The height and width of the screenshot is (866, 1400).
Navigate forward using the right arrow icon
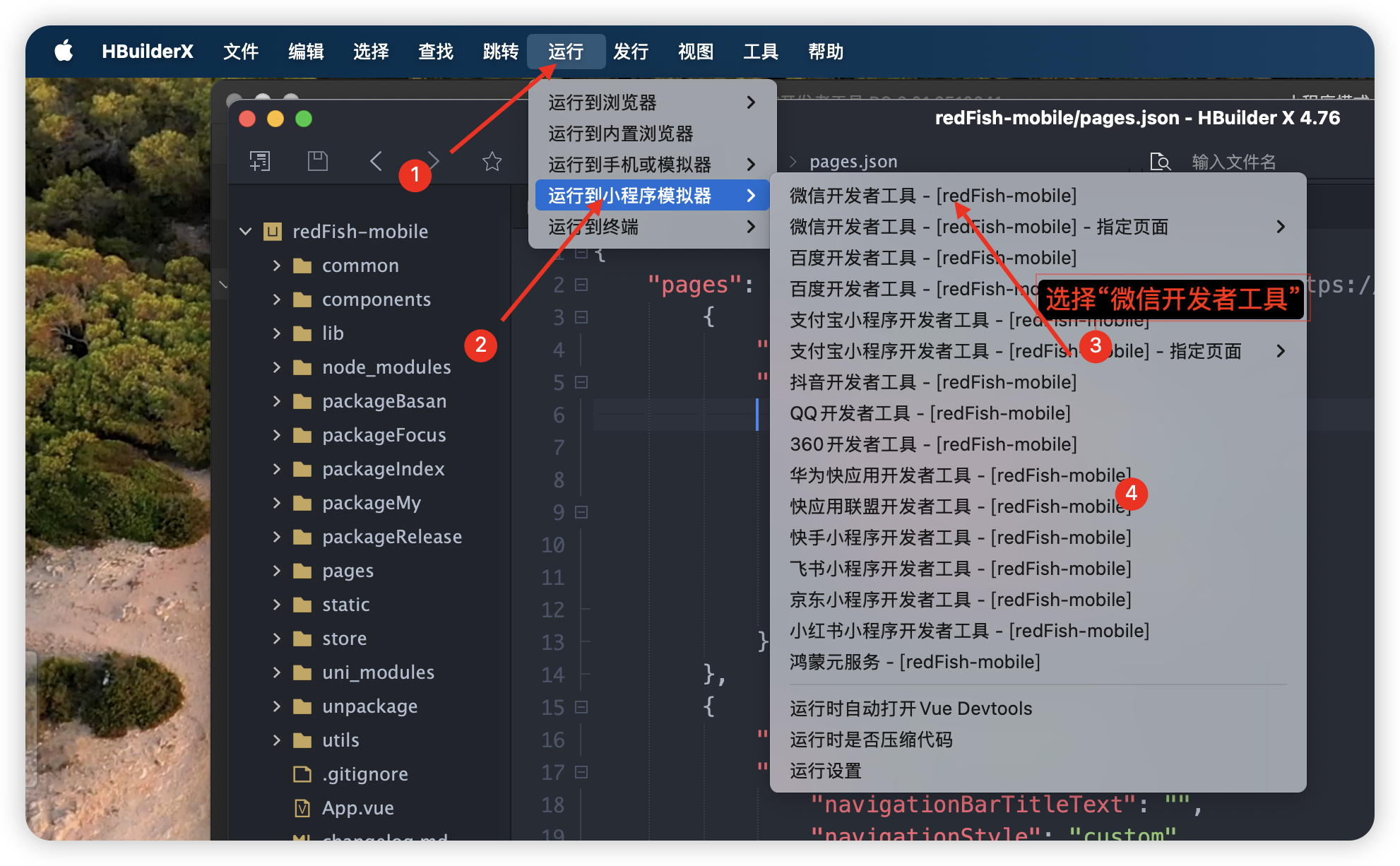click(x=433, y=161)
